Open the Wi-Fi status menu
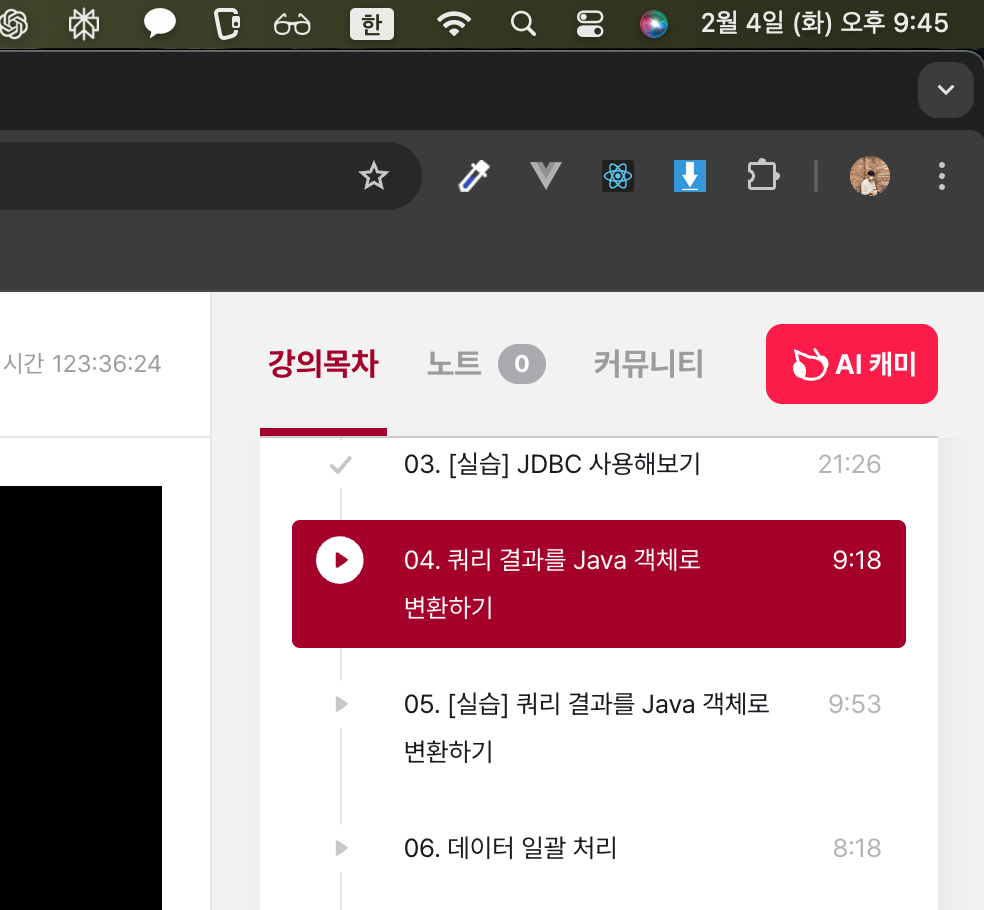 point(454,24)
